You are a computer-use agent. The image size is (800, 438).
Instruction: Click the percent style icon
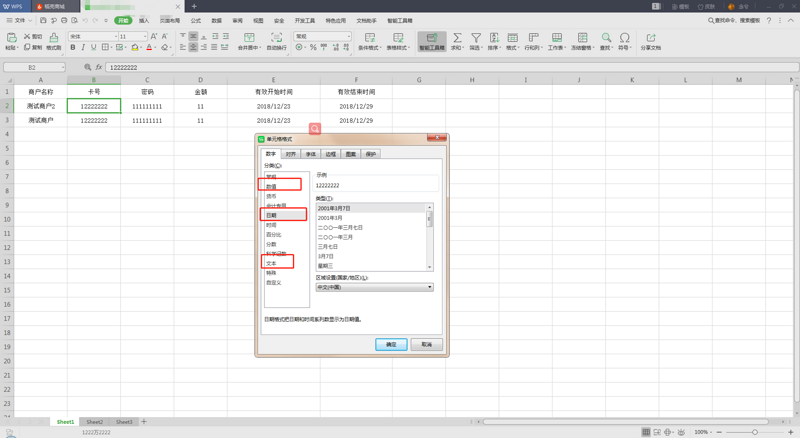[313, 47]
